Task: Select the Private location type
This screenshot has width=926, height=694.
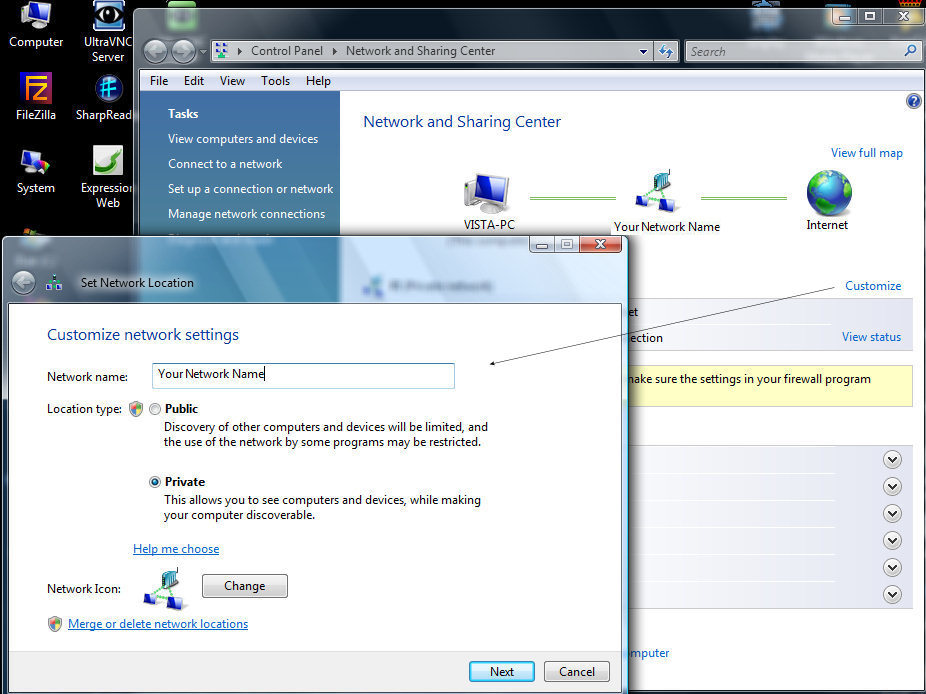Action: point(155,482)
